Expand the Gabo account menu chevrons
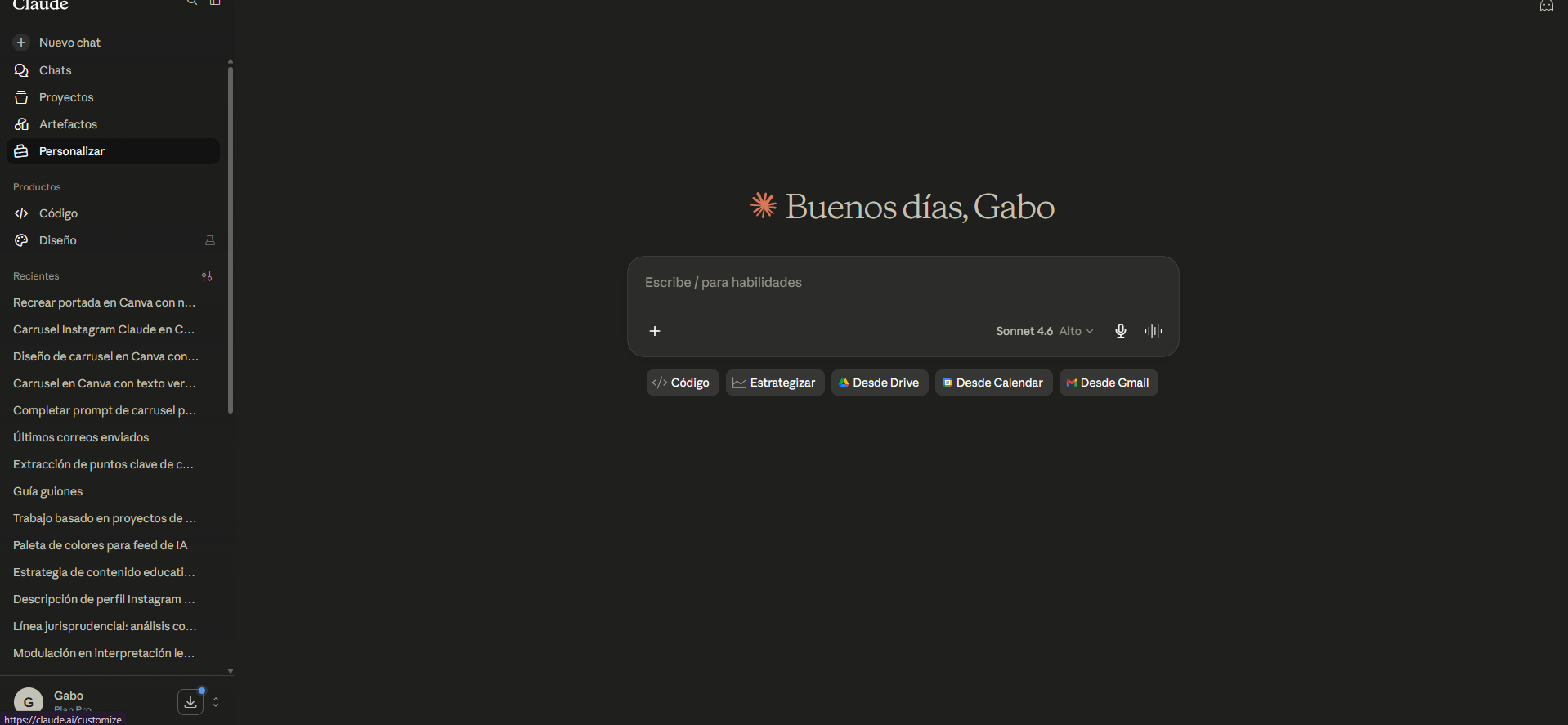The image size is (1568, 725). 216,702
